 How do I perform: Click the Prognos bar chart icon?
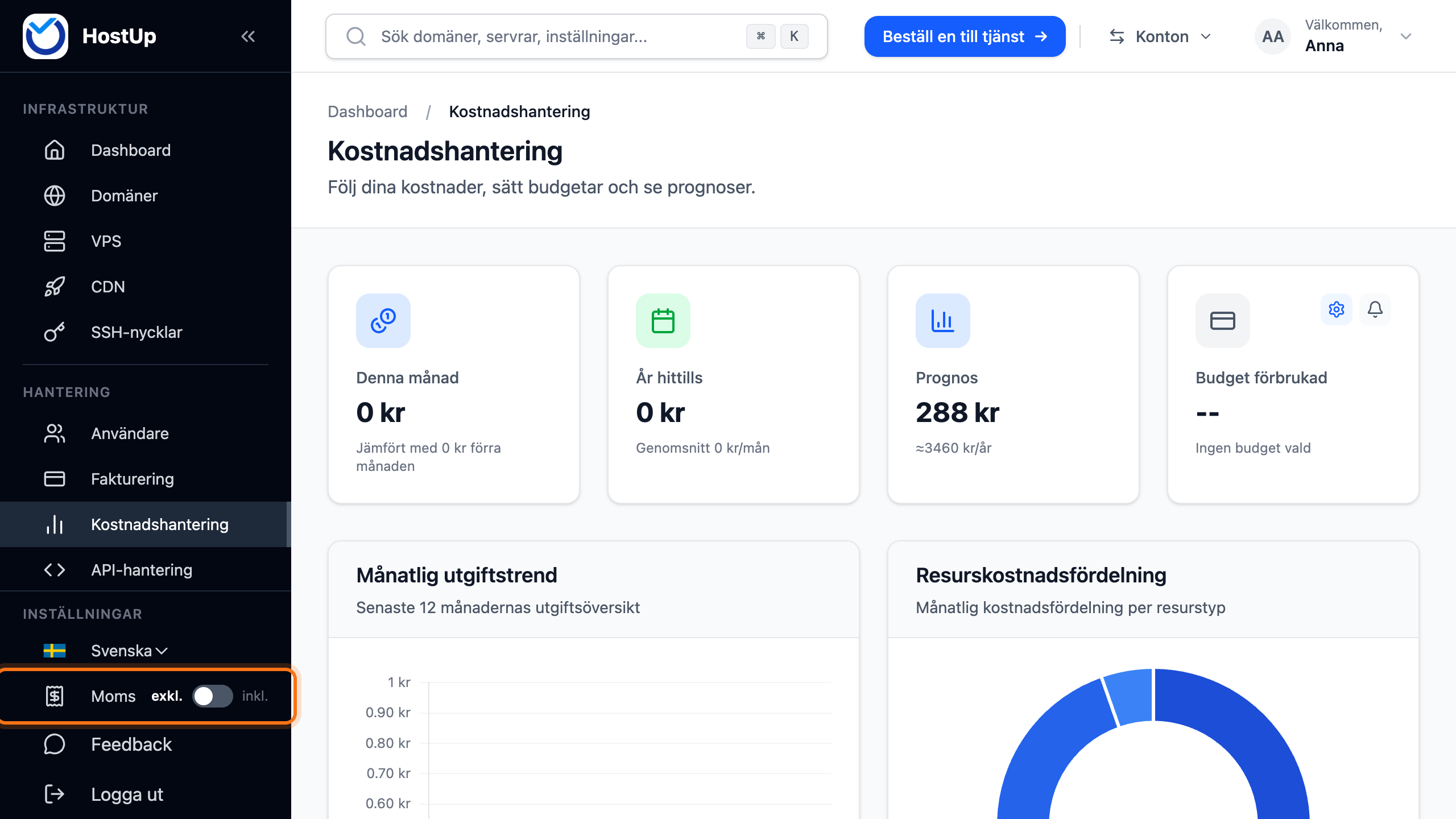pos(943,321)
